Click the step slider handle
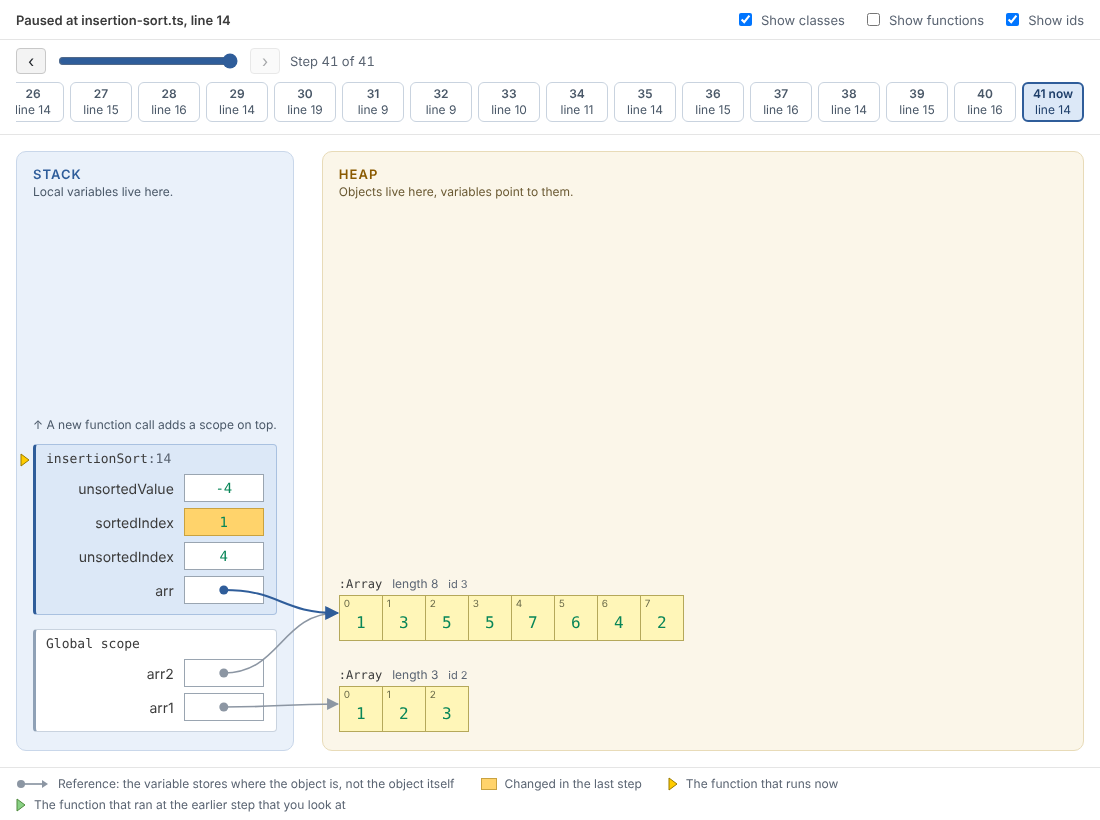Screen dimensions: 1100x820 230,61
